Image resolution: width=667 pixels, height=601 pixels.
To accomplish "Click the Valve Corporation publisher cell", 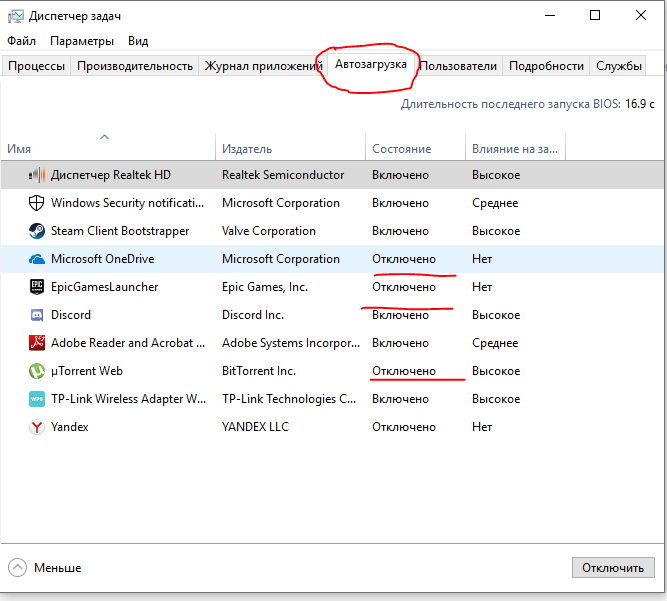I will tap(269, 231).
